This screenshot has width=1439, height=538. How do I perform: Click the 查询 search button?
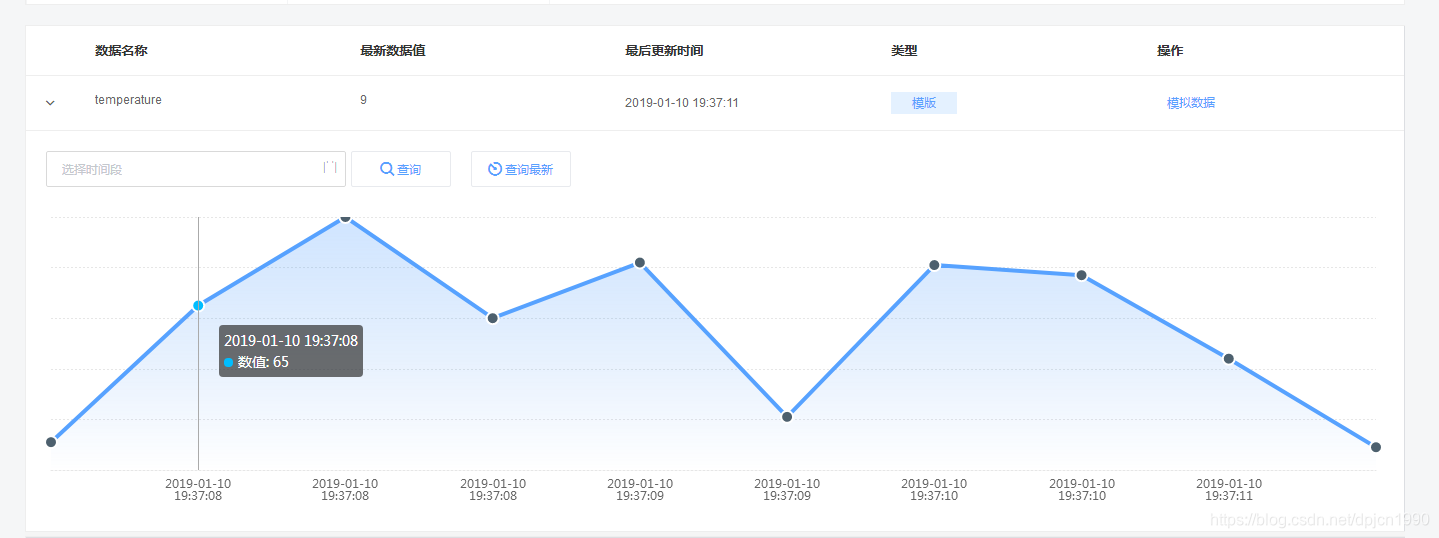tap(401, 169)
